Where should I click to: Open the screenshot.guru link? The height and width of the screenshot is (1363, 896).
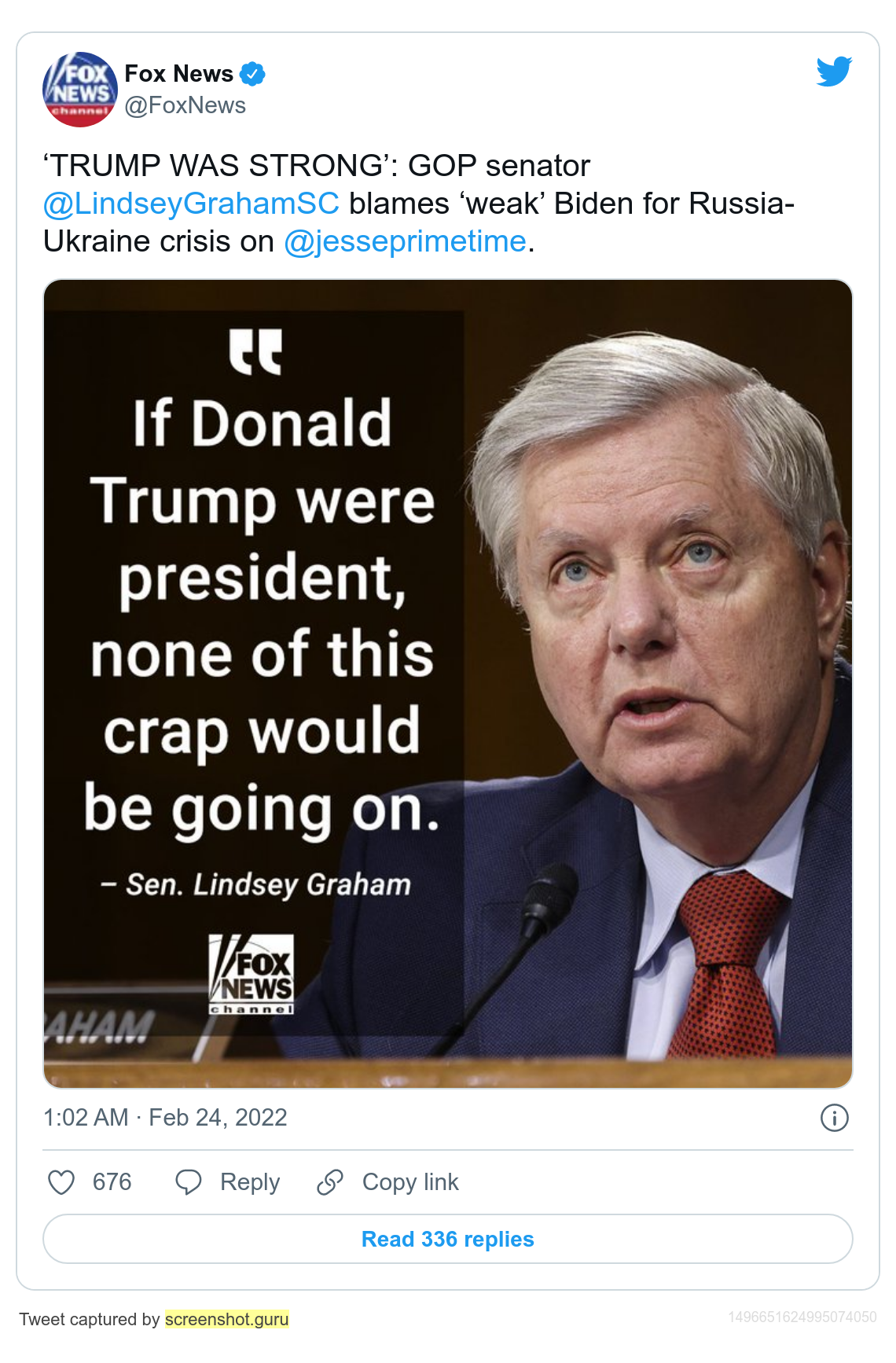click(227, 1319)
